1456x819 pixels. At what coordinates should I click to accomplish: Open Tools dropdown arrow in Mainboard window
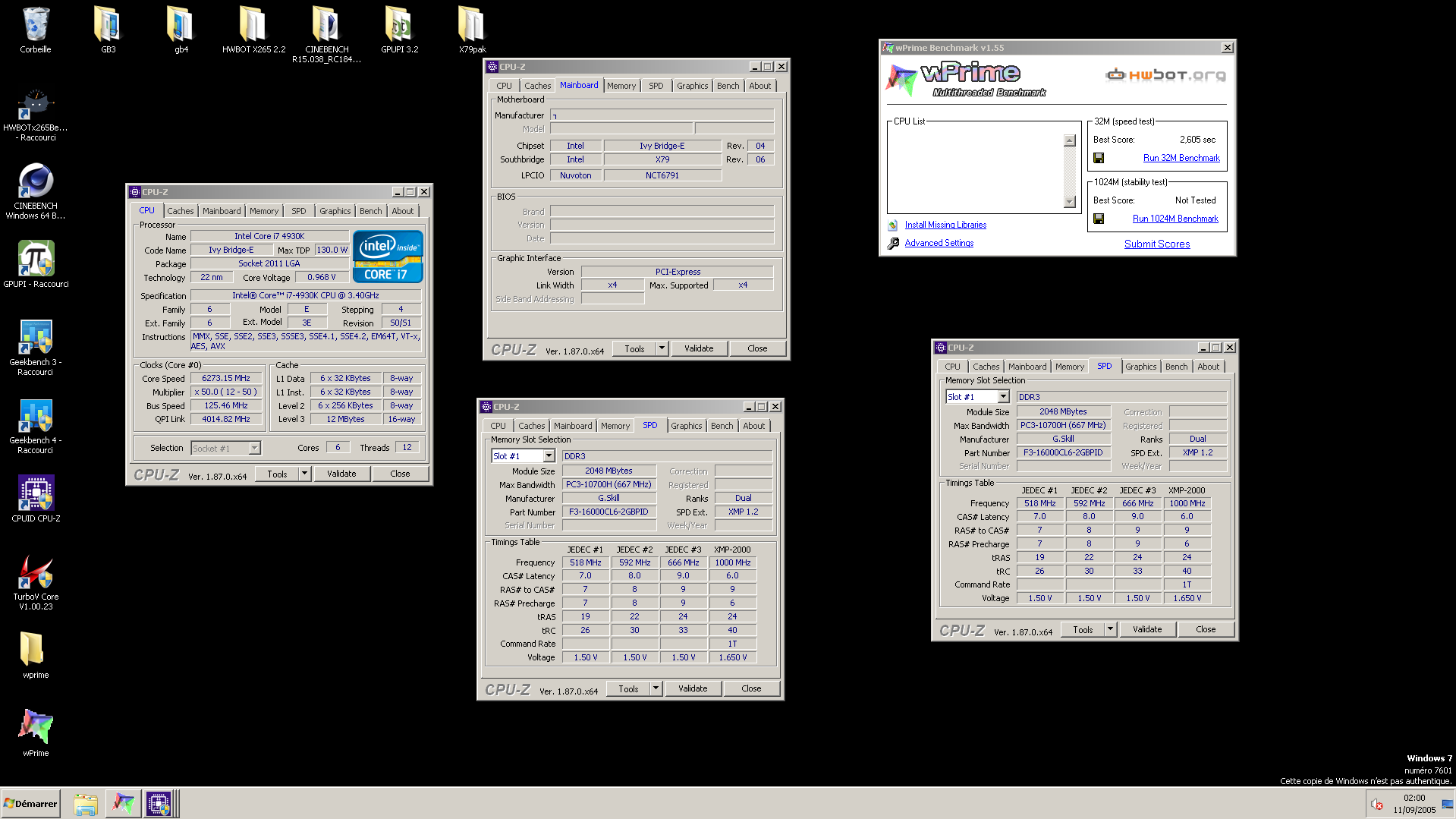[662, 349]
